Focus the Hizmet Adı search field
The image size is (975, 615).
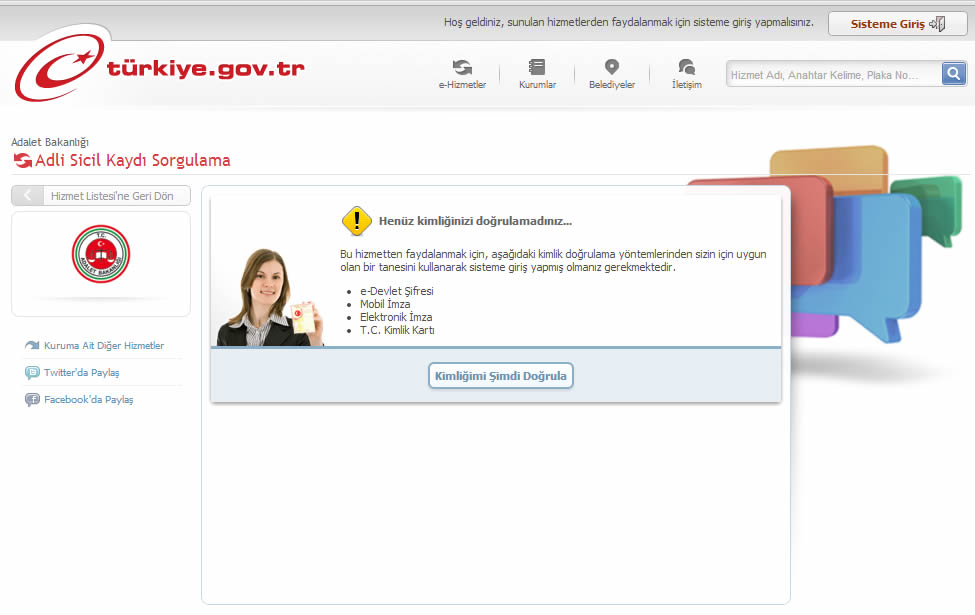pyautogui.click(x=833, y=75)
